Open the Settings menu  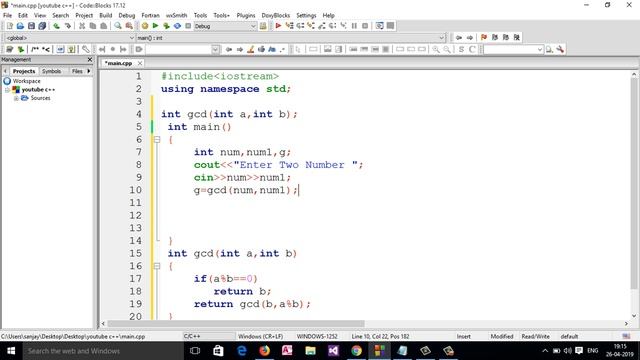coord(306,15)
